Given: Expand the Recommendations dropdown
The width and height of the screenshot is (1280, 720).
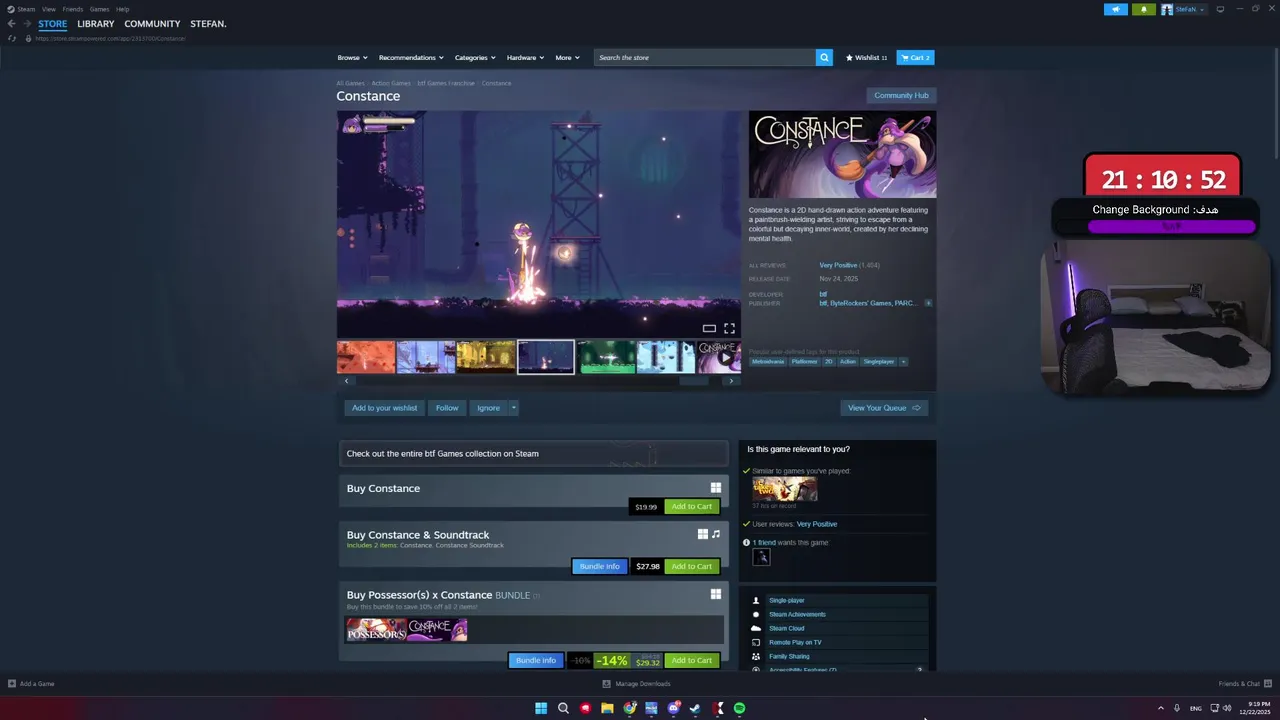Looking at the screenshot, I should pyautogui.click(x=410, y=58).
